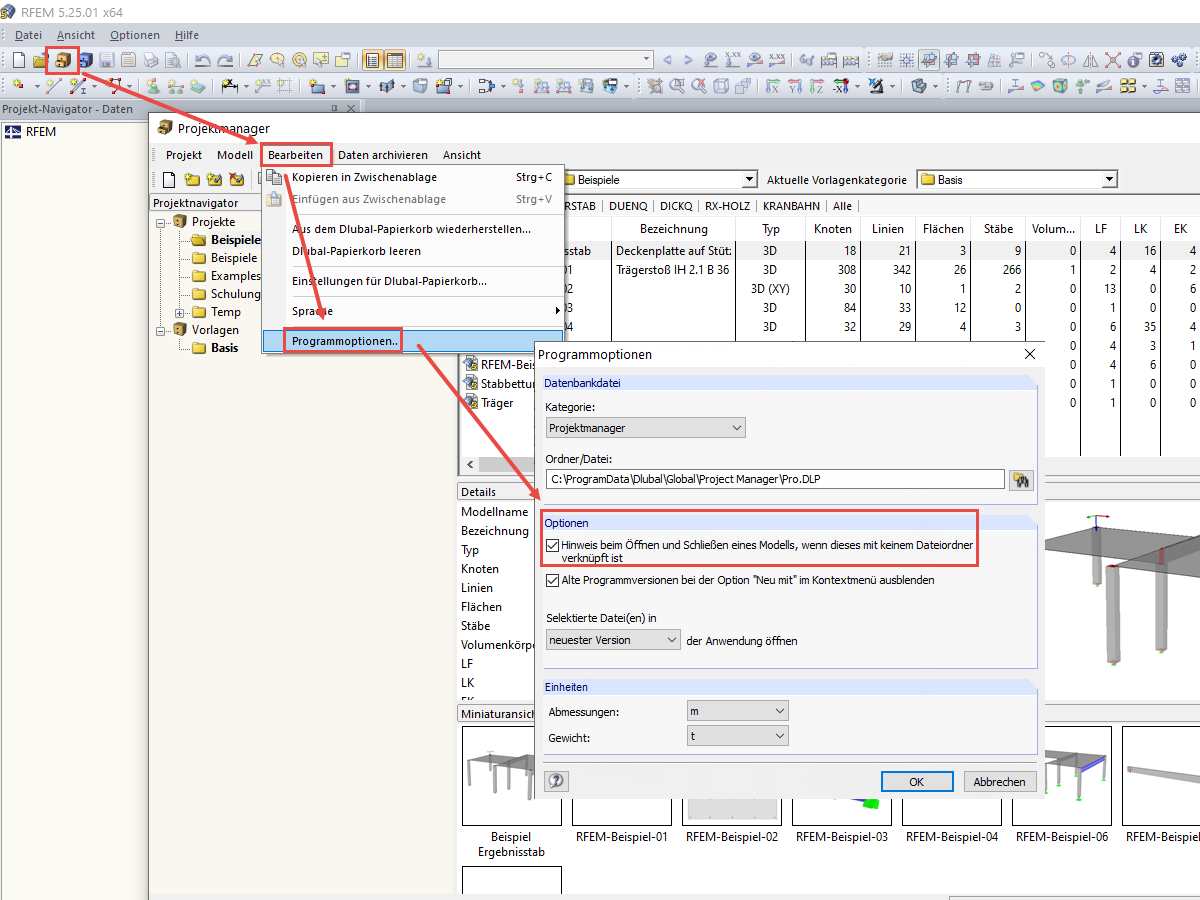Screen dimensions: 1200x900
Task: Click the Redo arrow in RFEM toolbar
Action: (x=225, y=60)
